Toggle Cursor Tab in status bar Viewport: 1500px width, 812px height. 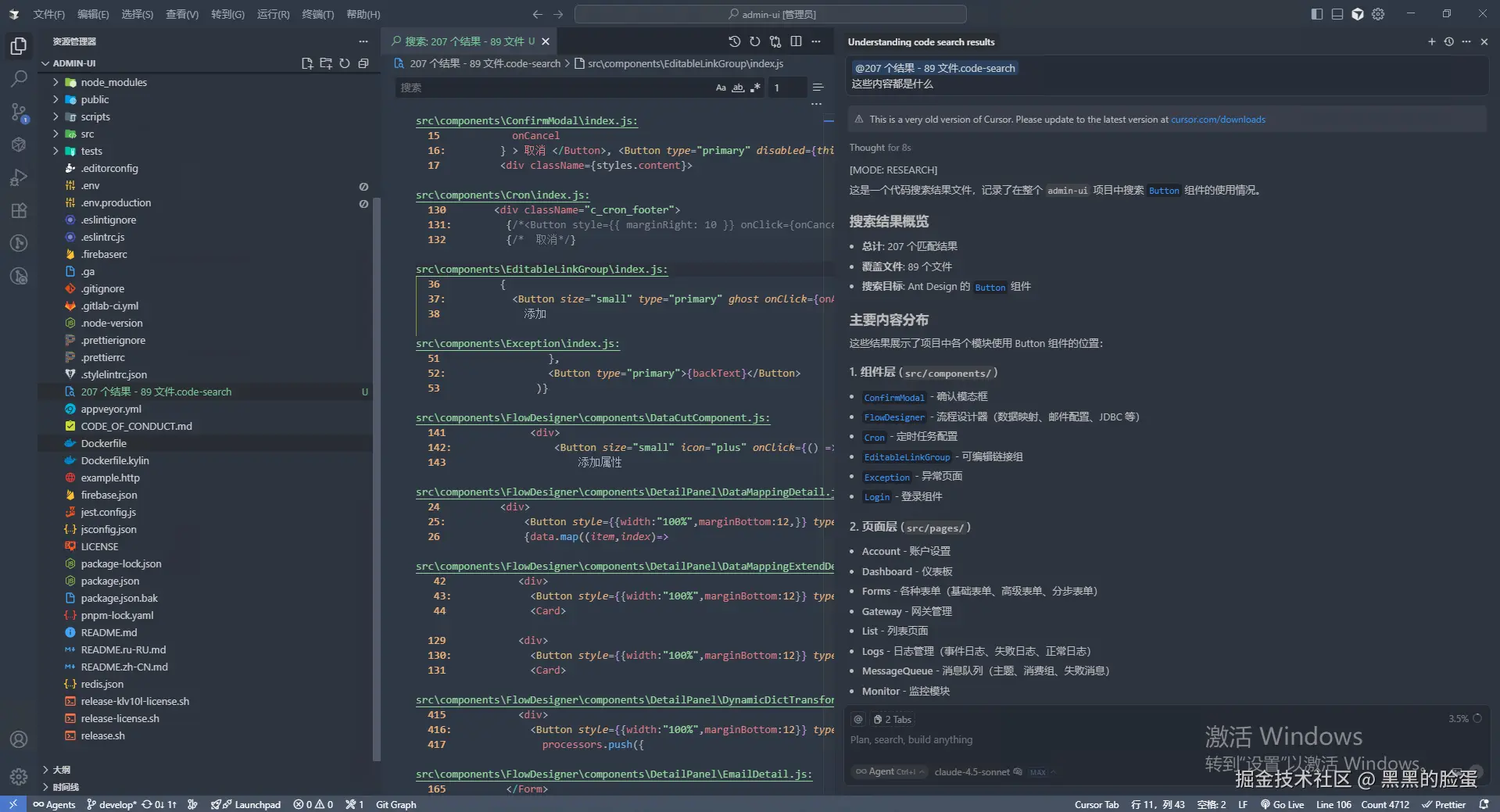1097,804
